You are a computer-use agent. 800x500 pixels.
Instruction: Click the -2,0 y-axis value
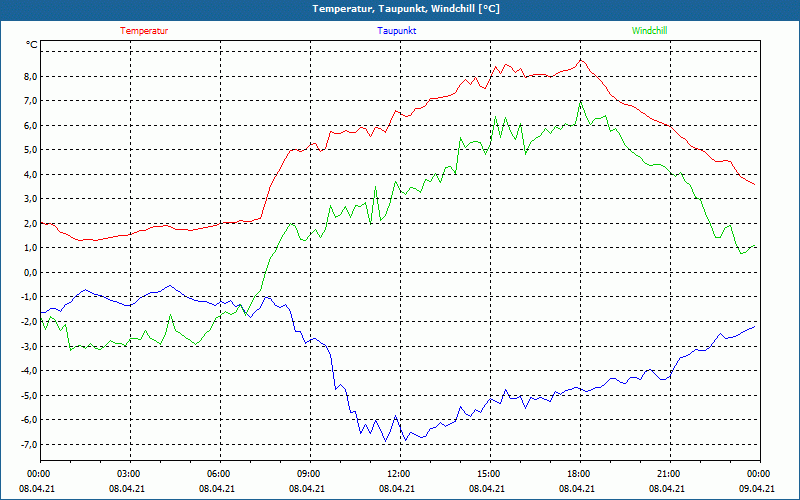coord(30,321)
